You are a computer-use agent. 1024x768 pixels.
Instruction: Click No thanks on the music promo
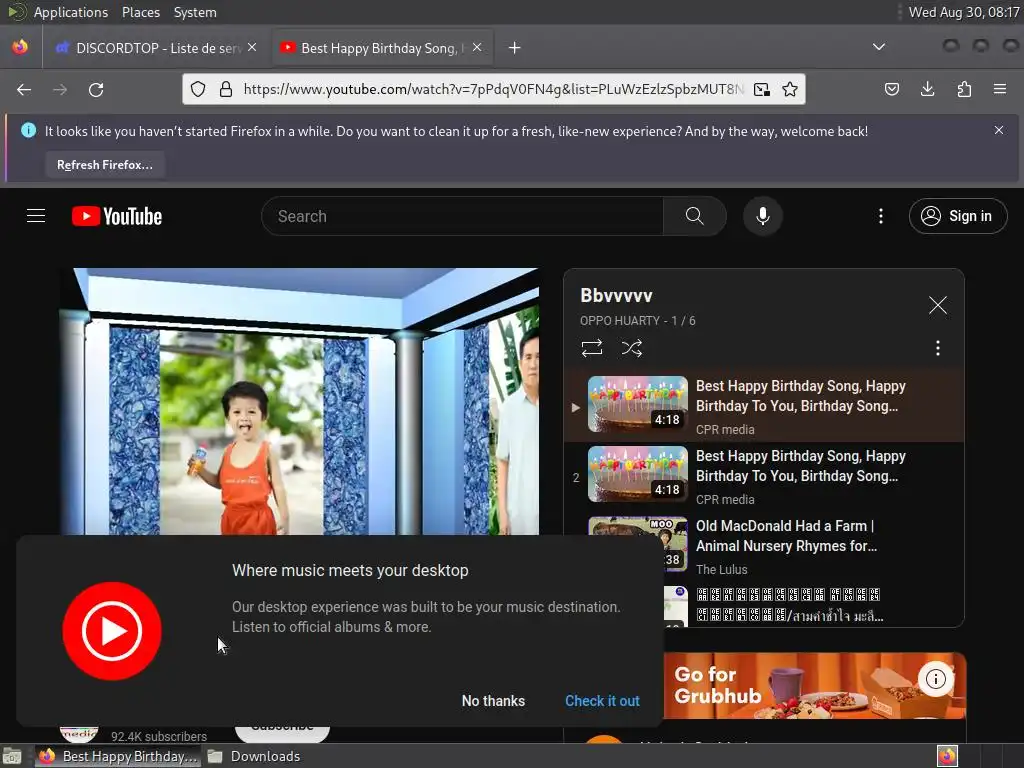click(x=493, y=701)
